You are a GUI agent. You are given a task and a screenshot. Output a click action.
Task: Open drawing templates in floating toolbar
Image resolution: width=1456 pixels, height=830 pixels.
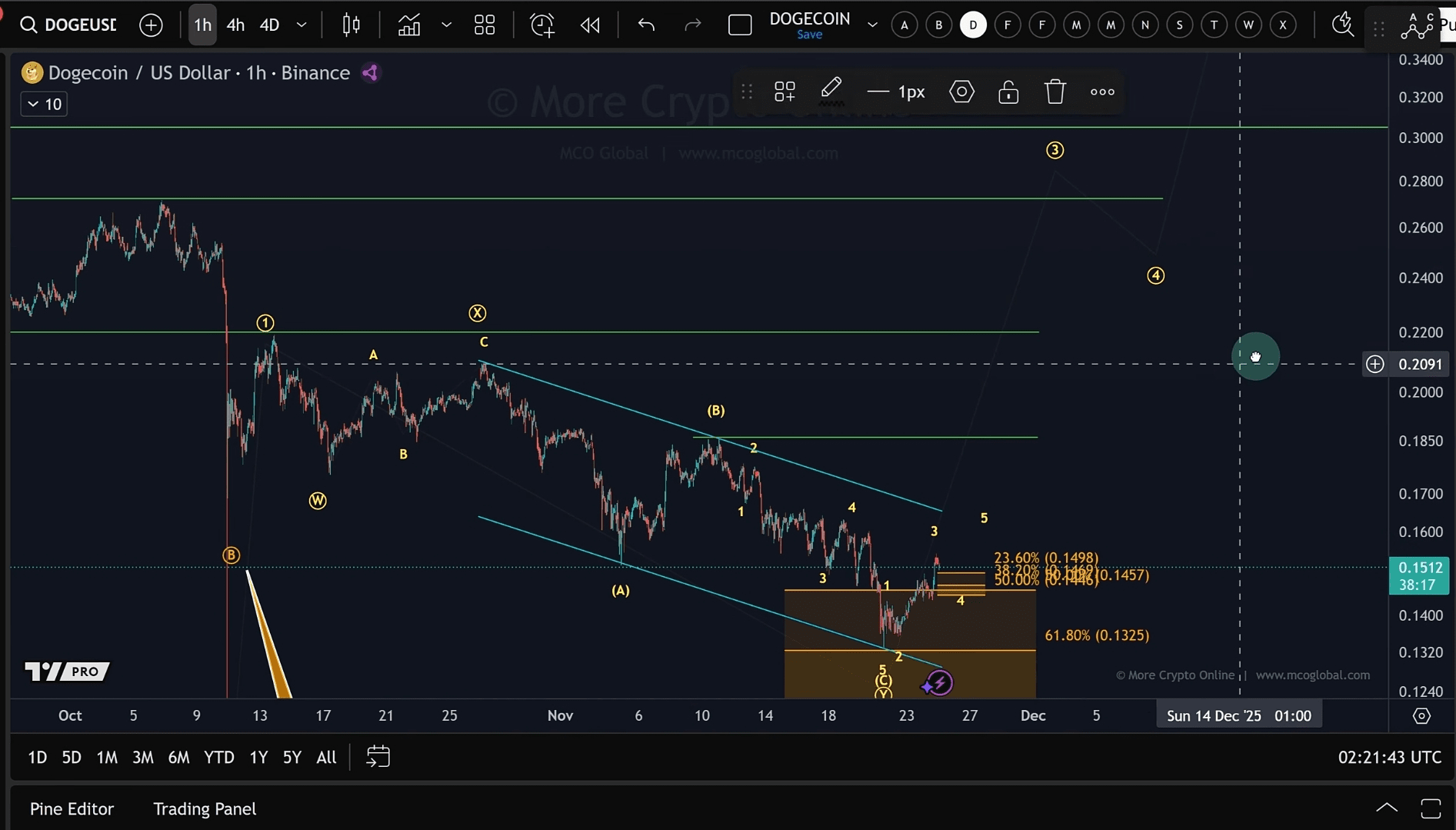(785, 92)
